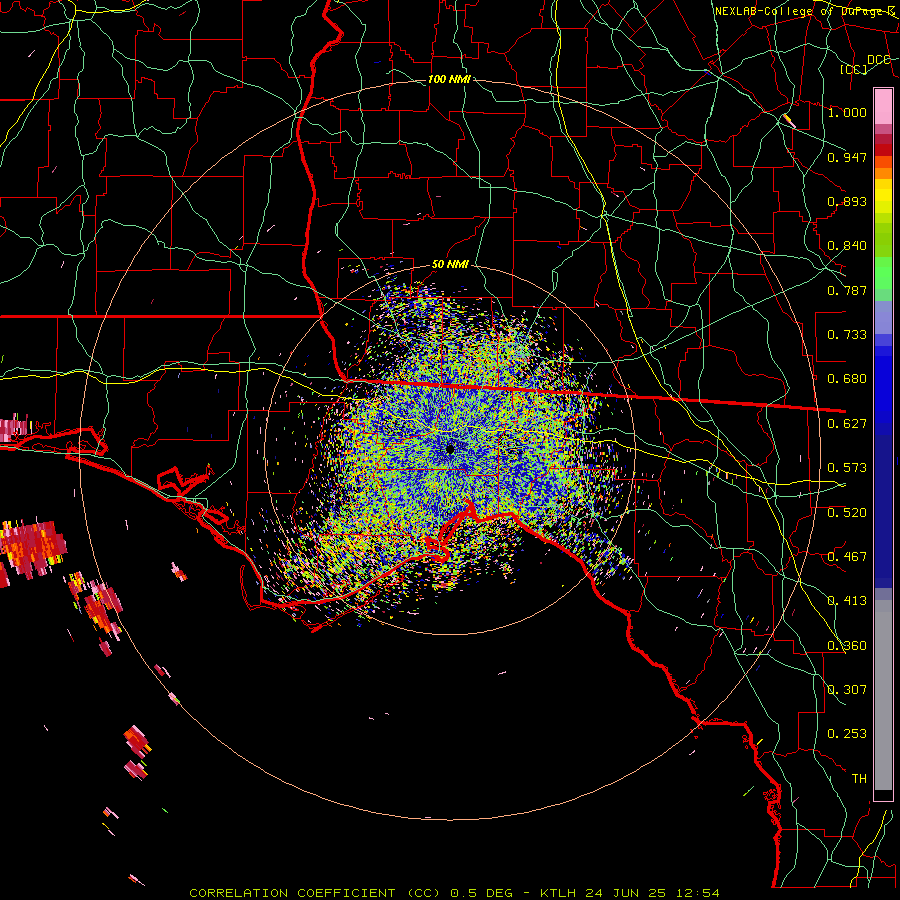Click the 1.000 legend value
900x900 pixels.
click(x=847, y=112)
